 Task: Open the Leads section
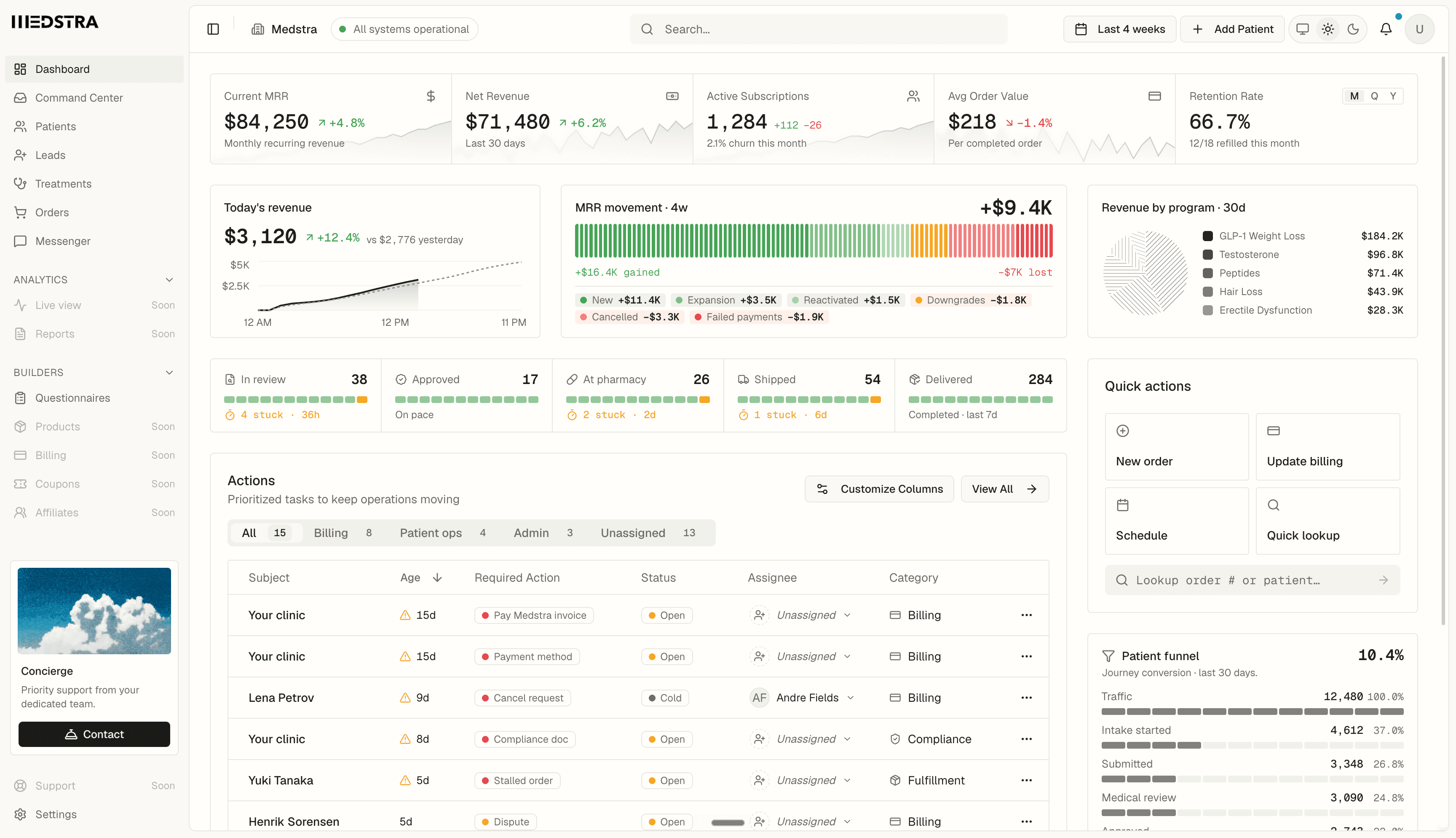coord(94,156)
